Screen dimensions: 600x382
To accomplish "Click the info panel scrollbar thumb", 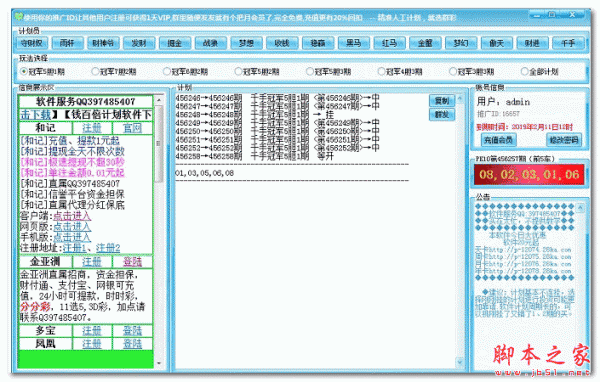I will (x=159, y=143).
